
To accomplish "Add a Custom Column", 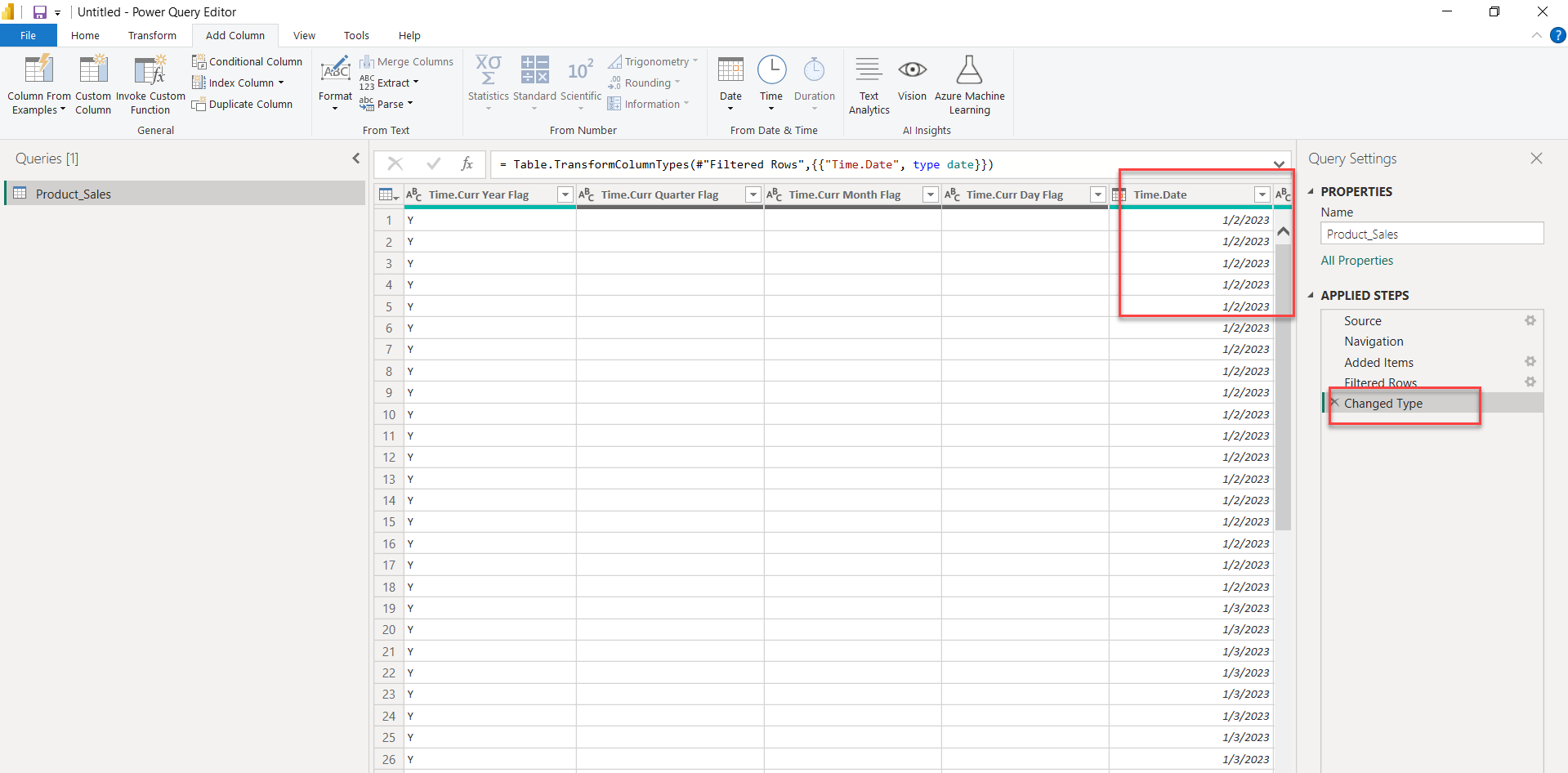I will [x=93, y=85].
